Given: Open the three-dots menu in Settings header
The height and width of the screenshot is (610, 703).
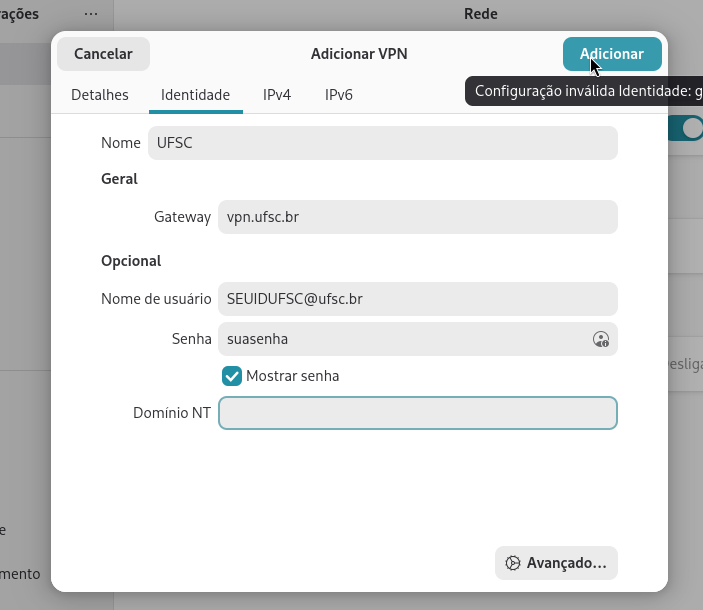Looking at the screenshot, I should (91, 14).
